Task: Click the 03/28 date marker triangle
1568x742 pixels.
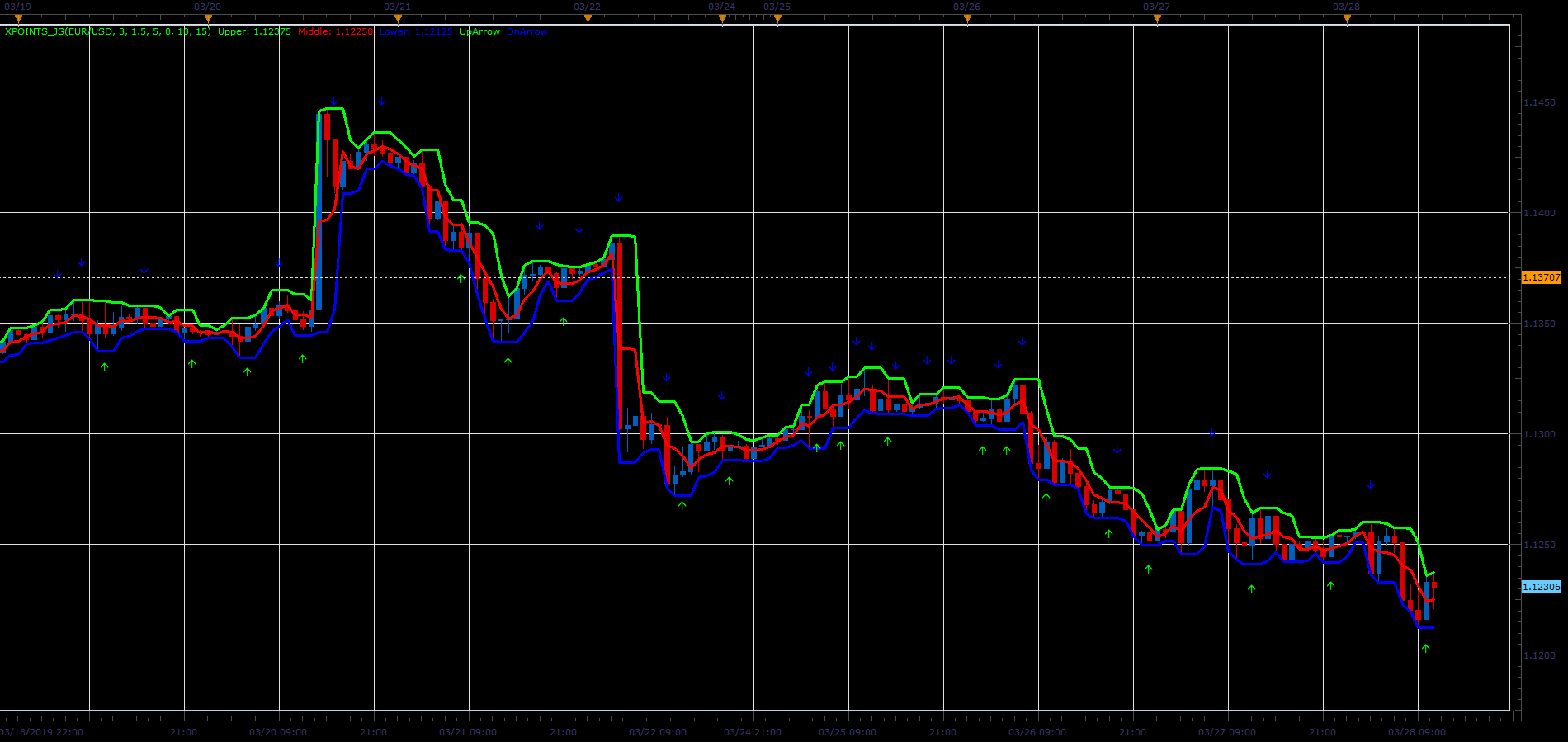Action: coord(1347,19)
